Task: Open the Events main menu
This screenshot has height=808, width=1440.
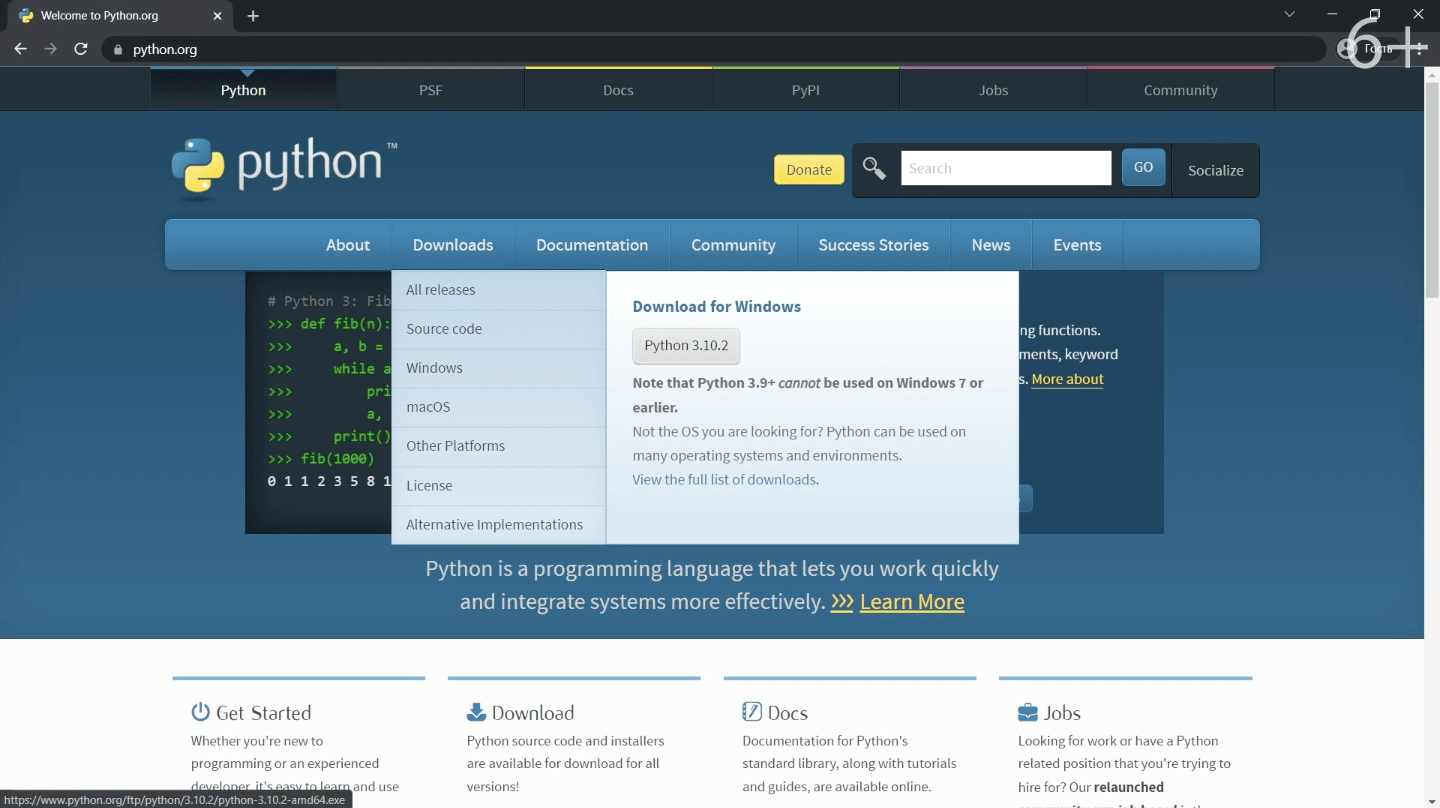Action: [1077, 245]
